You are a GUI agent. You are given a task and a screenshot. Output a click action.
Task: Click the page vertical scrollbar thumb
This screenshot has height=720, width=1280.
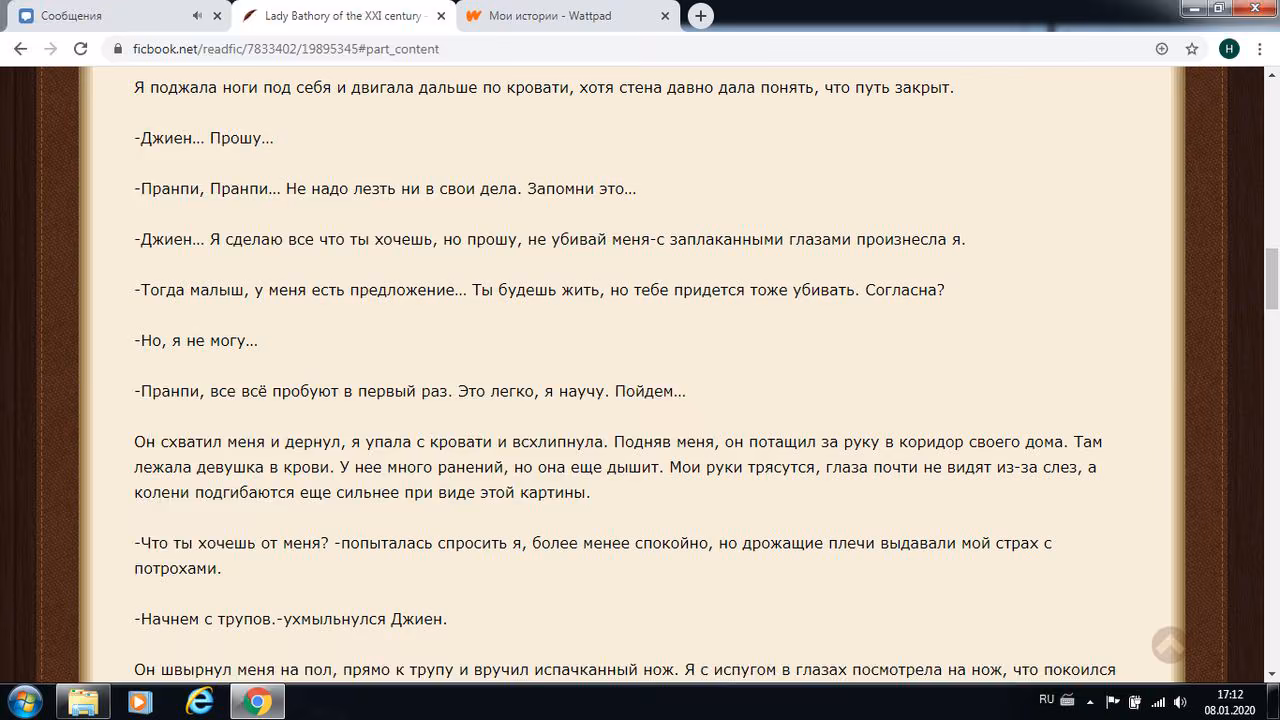tap(1272, 278)
